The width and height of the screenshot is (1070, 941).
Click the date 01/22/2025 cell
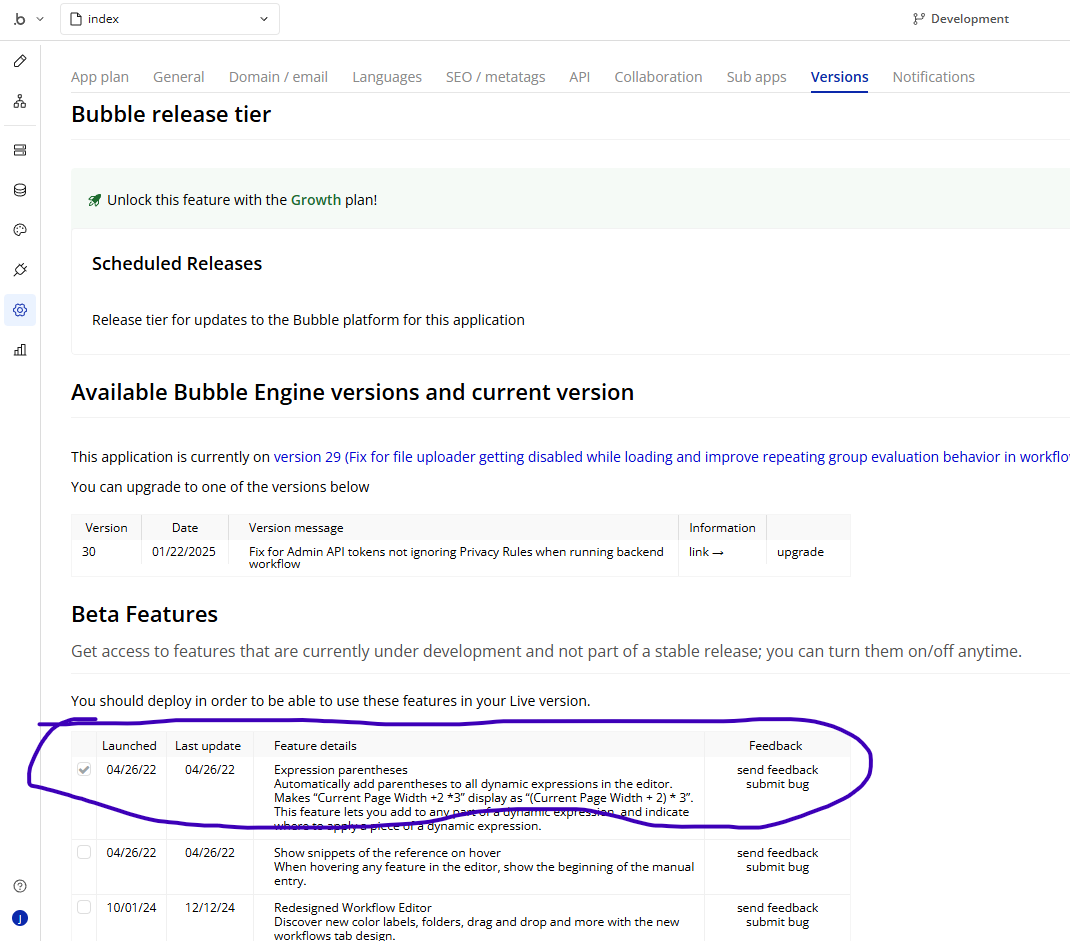pyautogui.click(x=184, y=552)
